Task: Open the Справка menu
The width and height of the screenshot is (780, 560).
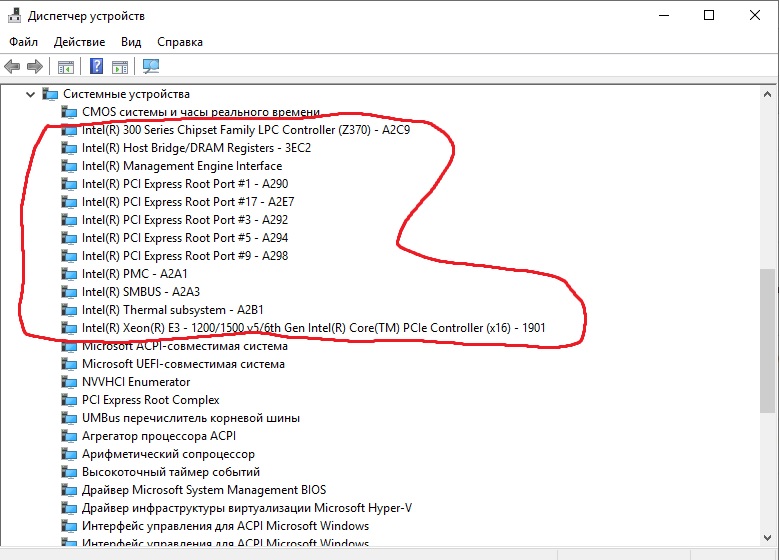Action: pyautogui.click(x=180, y=42)
